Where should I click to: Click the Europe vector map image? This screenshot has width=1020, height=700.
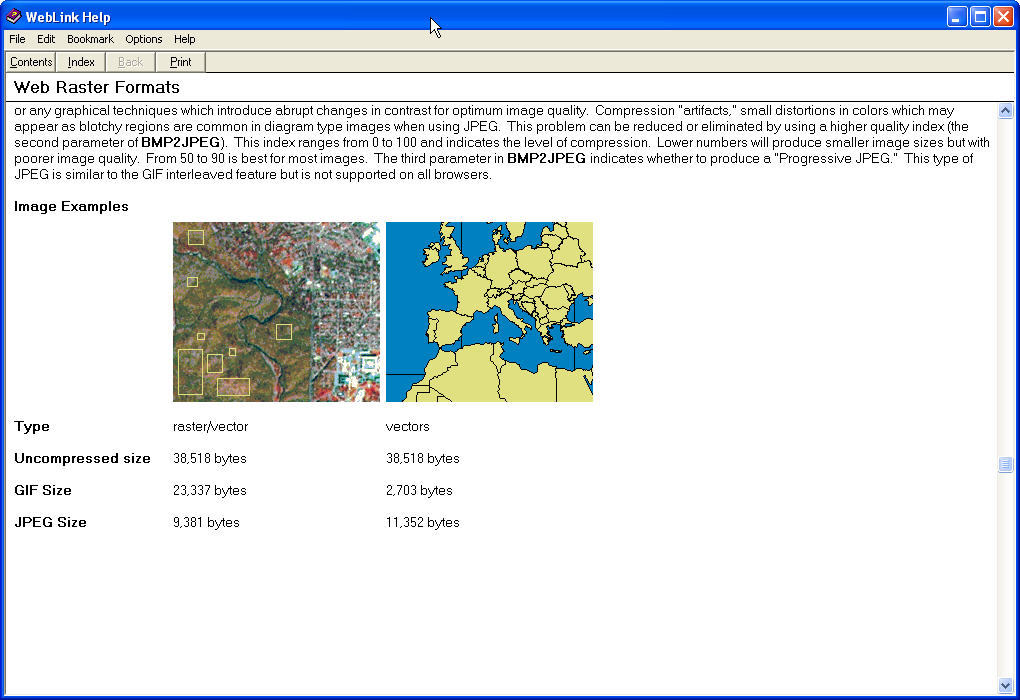pos(489,312)
